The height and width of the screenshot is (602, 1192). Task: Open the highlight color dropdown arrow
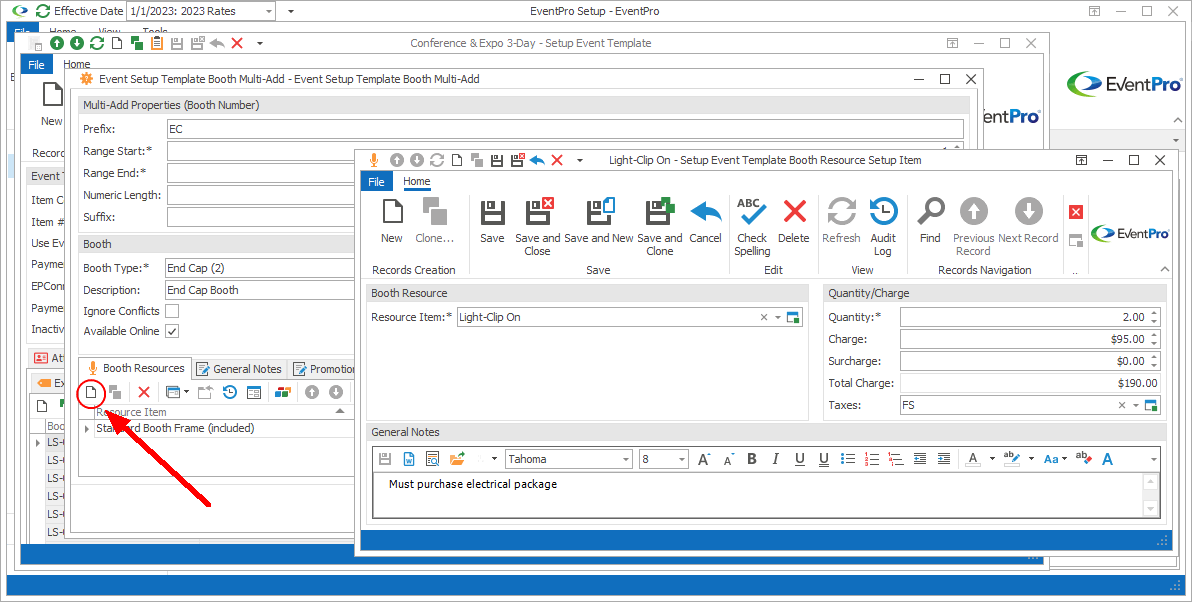(x=1031, y=458)
